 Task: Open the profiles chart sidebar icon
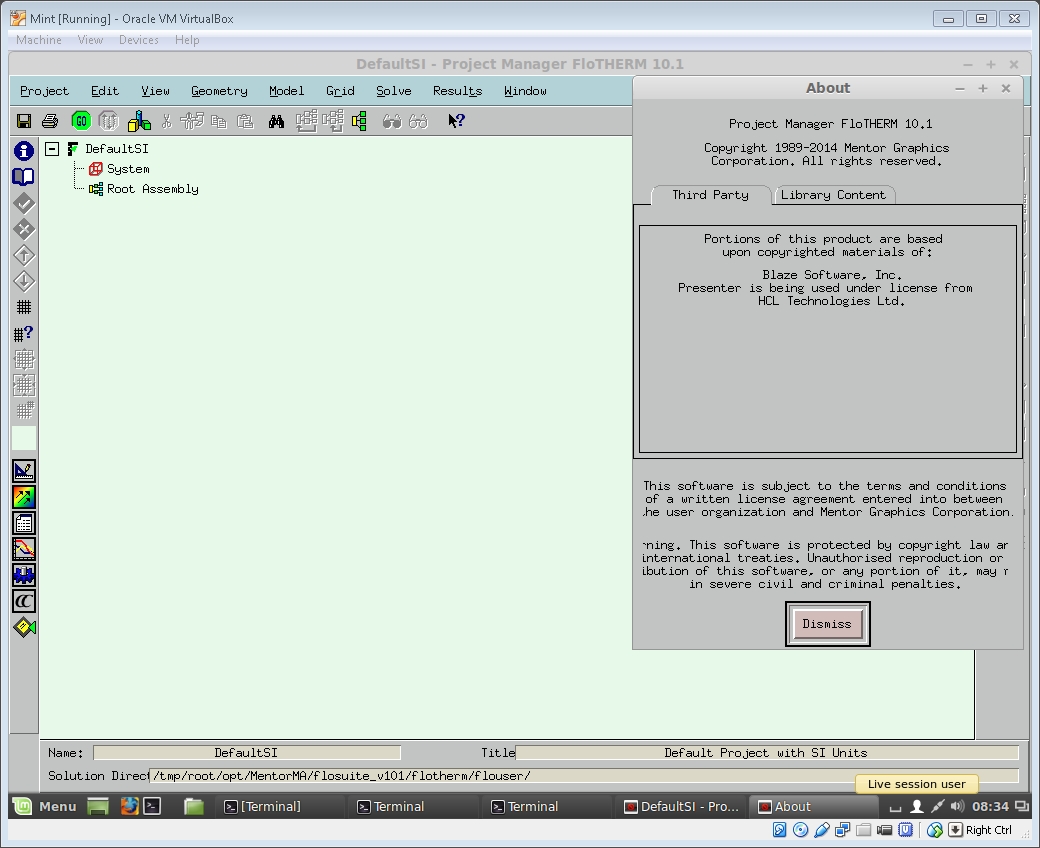pos(24,549)
